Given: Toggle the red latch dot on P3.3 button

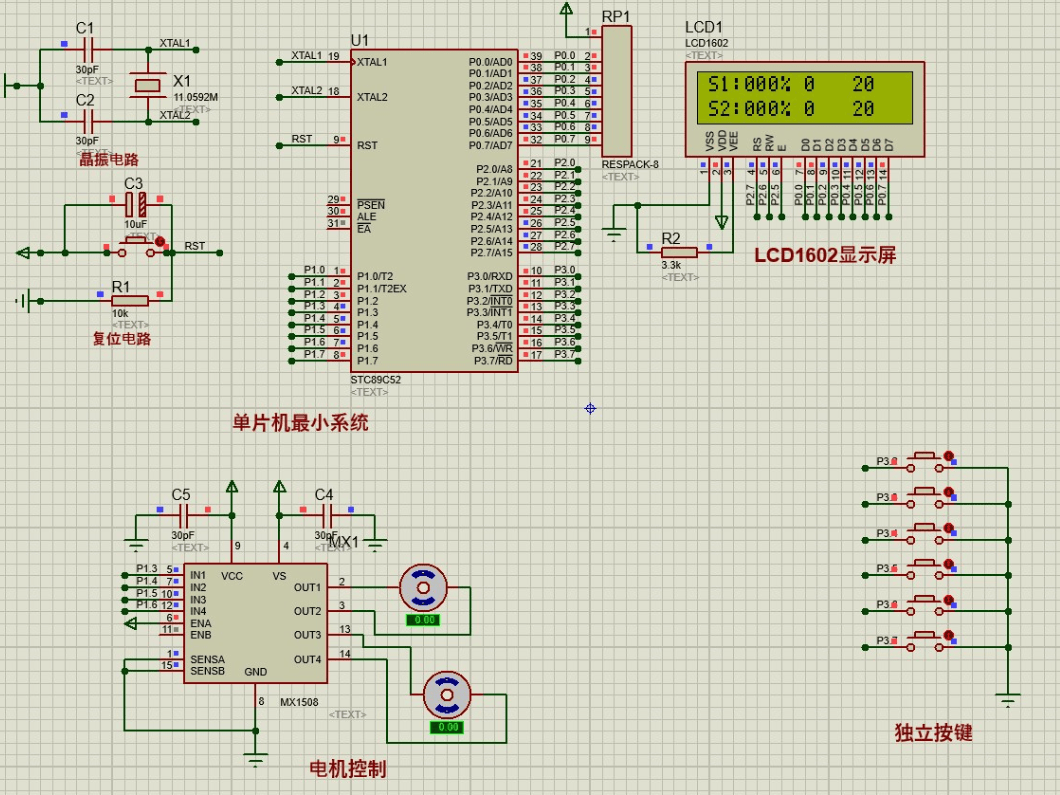Looking at the screenshot, I should pyautogui.click(x=949, y=490).
